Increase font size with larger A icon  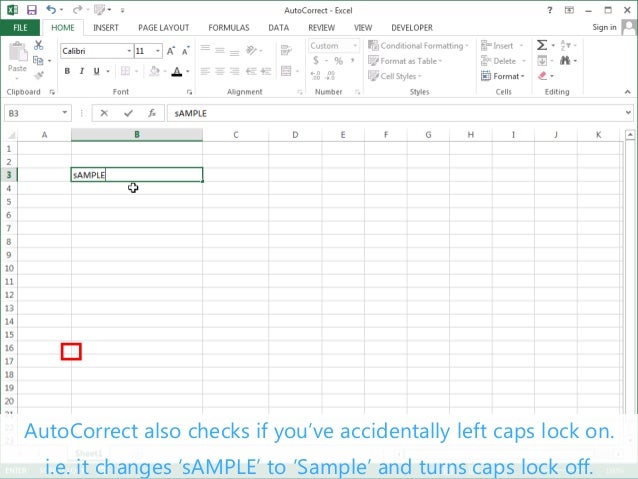[x=170, y=51]
